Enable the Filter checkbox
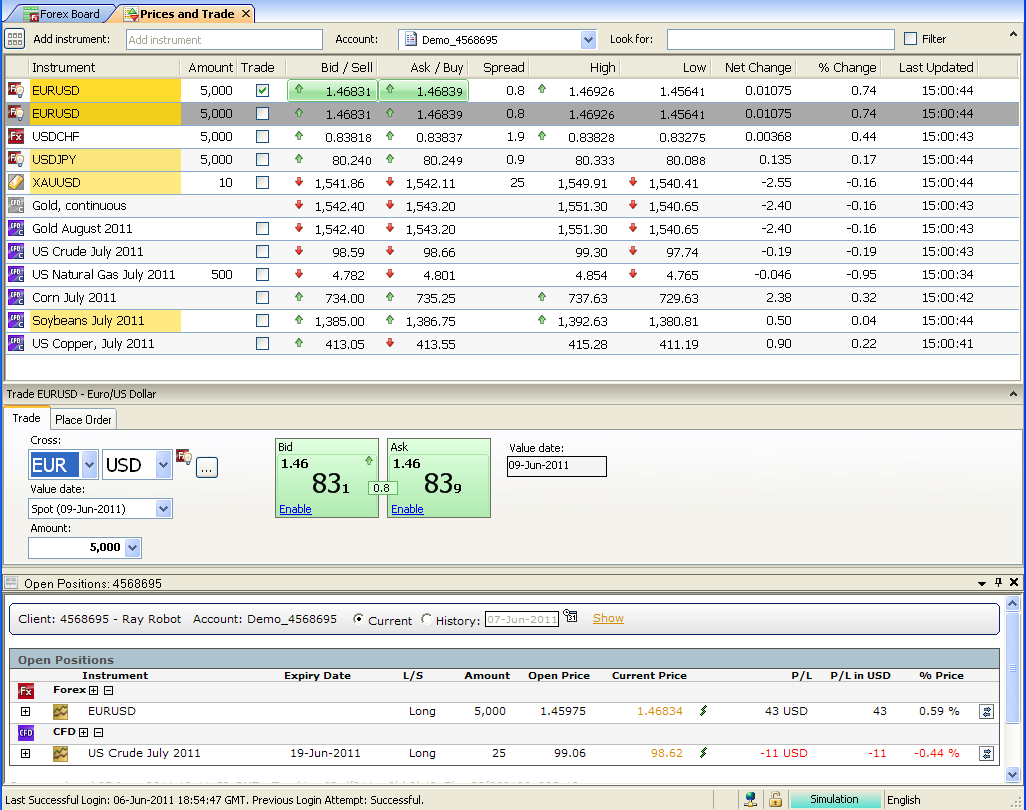This screenshot has width=1026, height=810. coord(910,39)
